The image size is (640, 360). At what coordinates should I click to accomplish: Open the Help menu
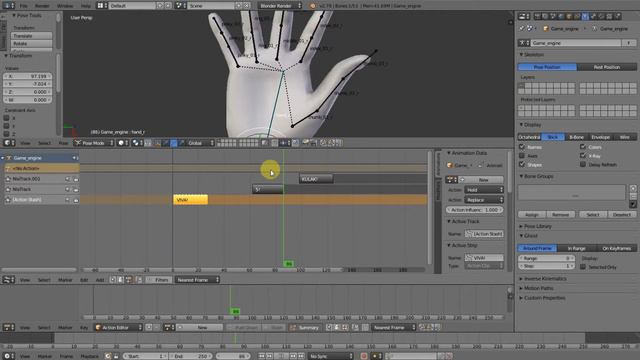(86, 6)
